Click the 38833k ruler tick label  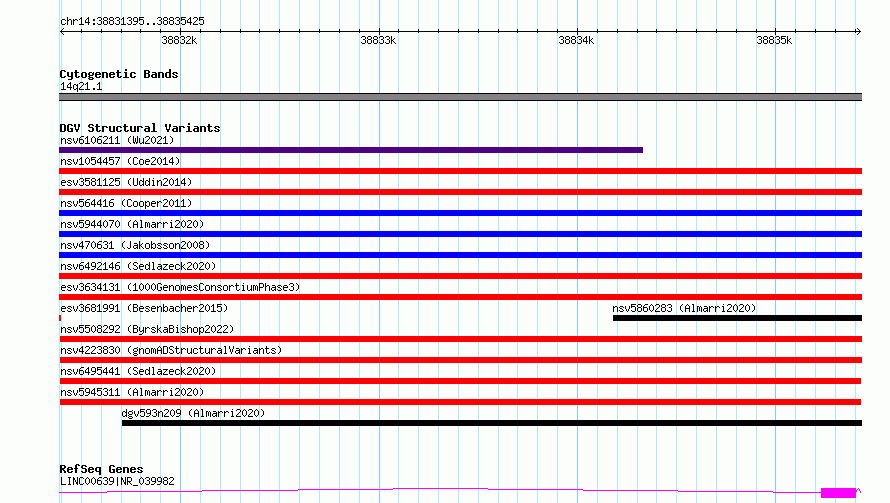pos(378,40)
